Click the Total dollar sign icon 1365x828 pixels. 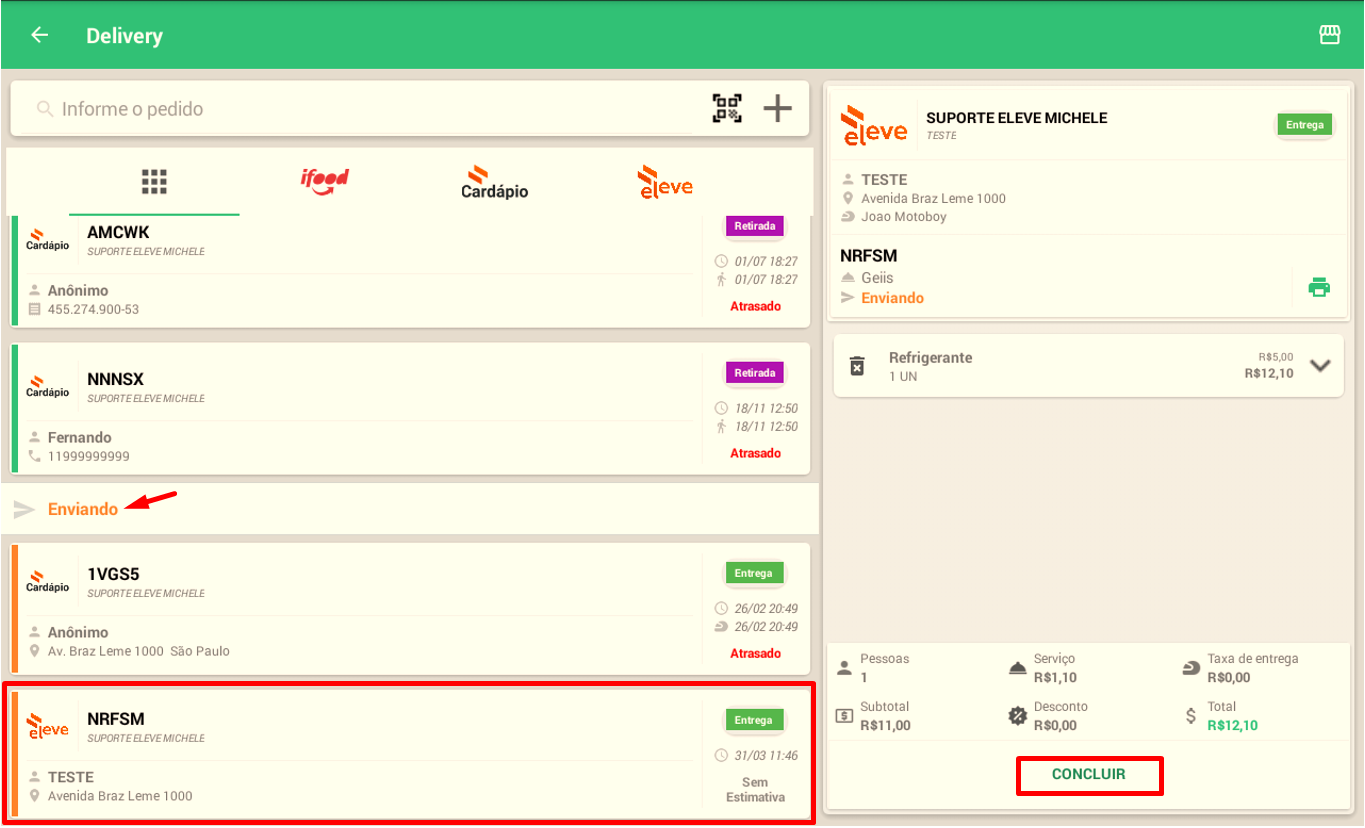(1191, 715)
